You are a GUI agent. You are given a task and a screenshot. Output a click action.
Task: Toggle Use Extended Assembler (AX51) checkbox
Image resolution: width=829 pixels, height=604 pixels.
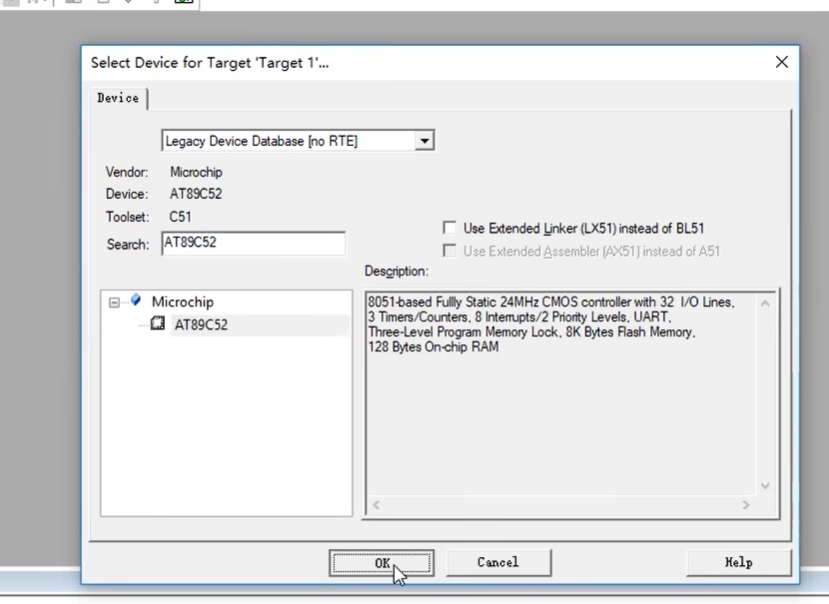(x=449, y=251)
